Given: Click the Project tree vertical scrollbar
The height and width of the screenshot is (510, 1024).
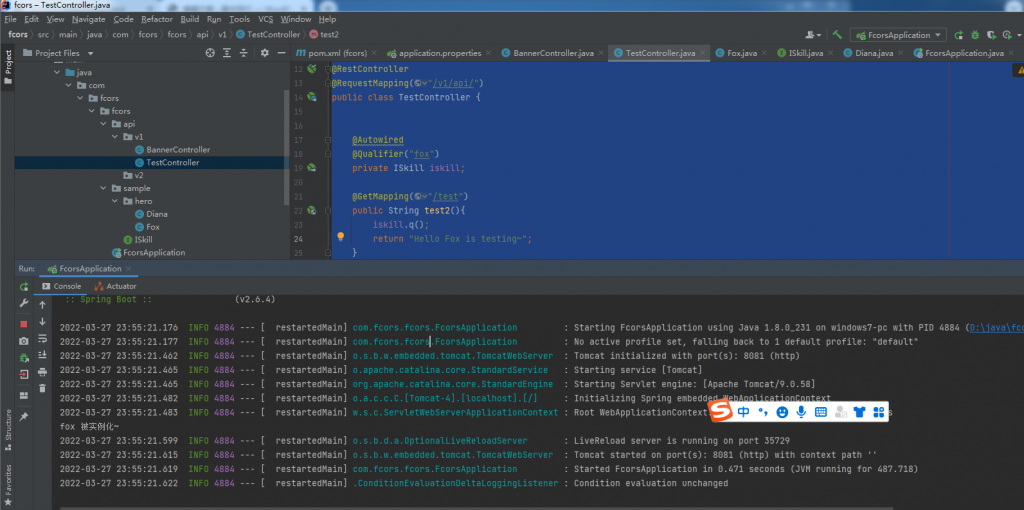Looking at the screenshot, I should point(287,147).
